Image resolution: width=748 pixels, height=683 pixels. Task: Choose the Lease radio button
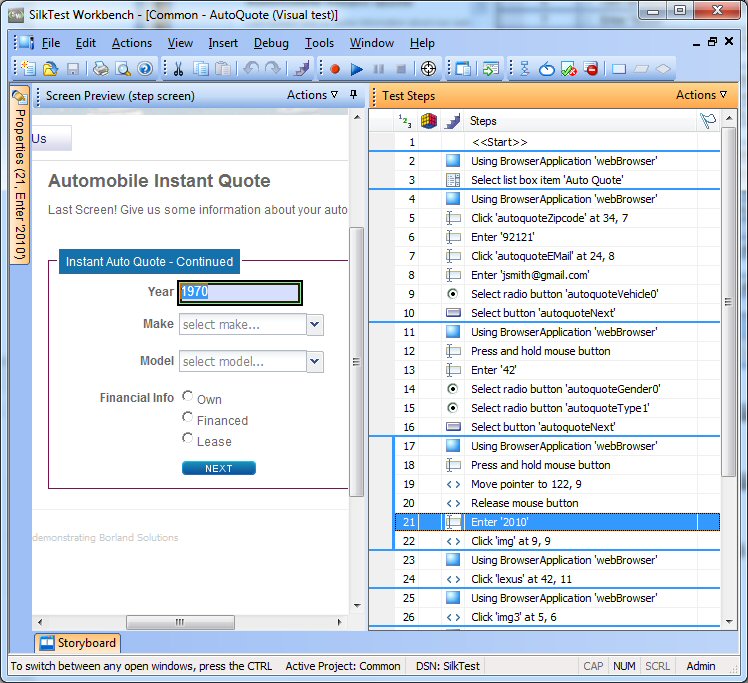(x=188, y=439)
